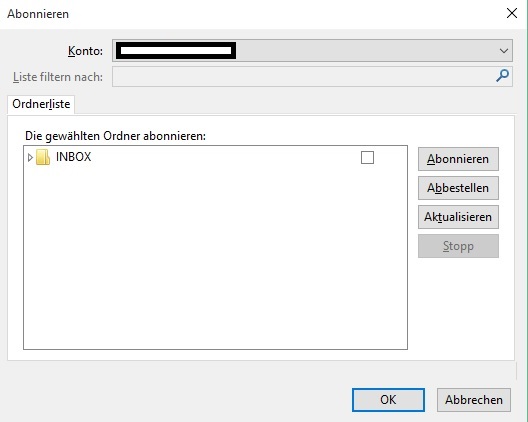528x422 pixels.
Task: Cancel with the Abbrechen button
Action: (474, 400)
